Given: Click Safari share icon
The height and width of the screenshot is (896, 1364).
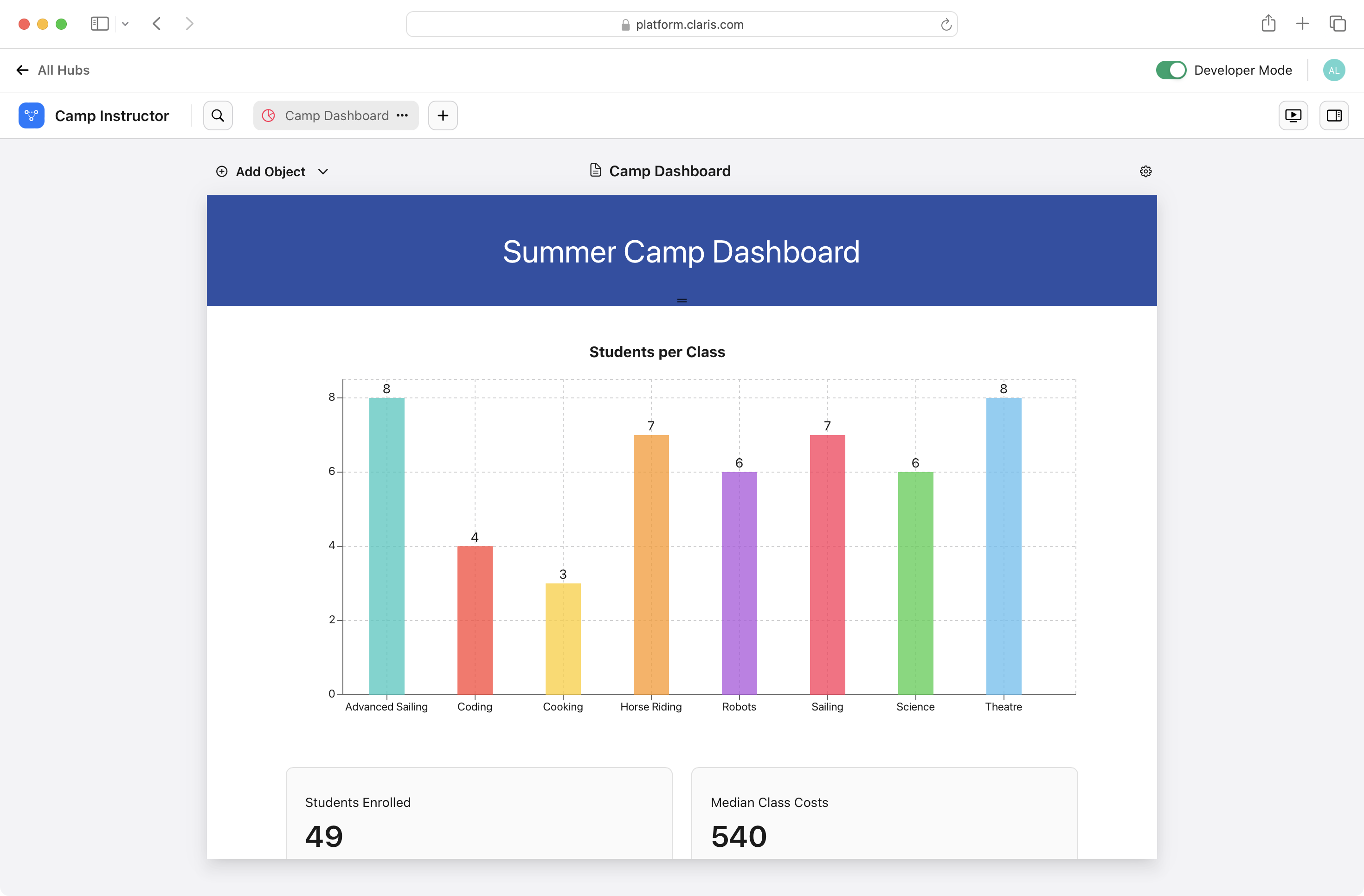Looking at the screenshot, I should tap(1268, 24).
